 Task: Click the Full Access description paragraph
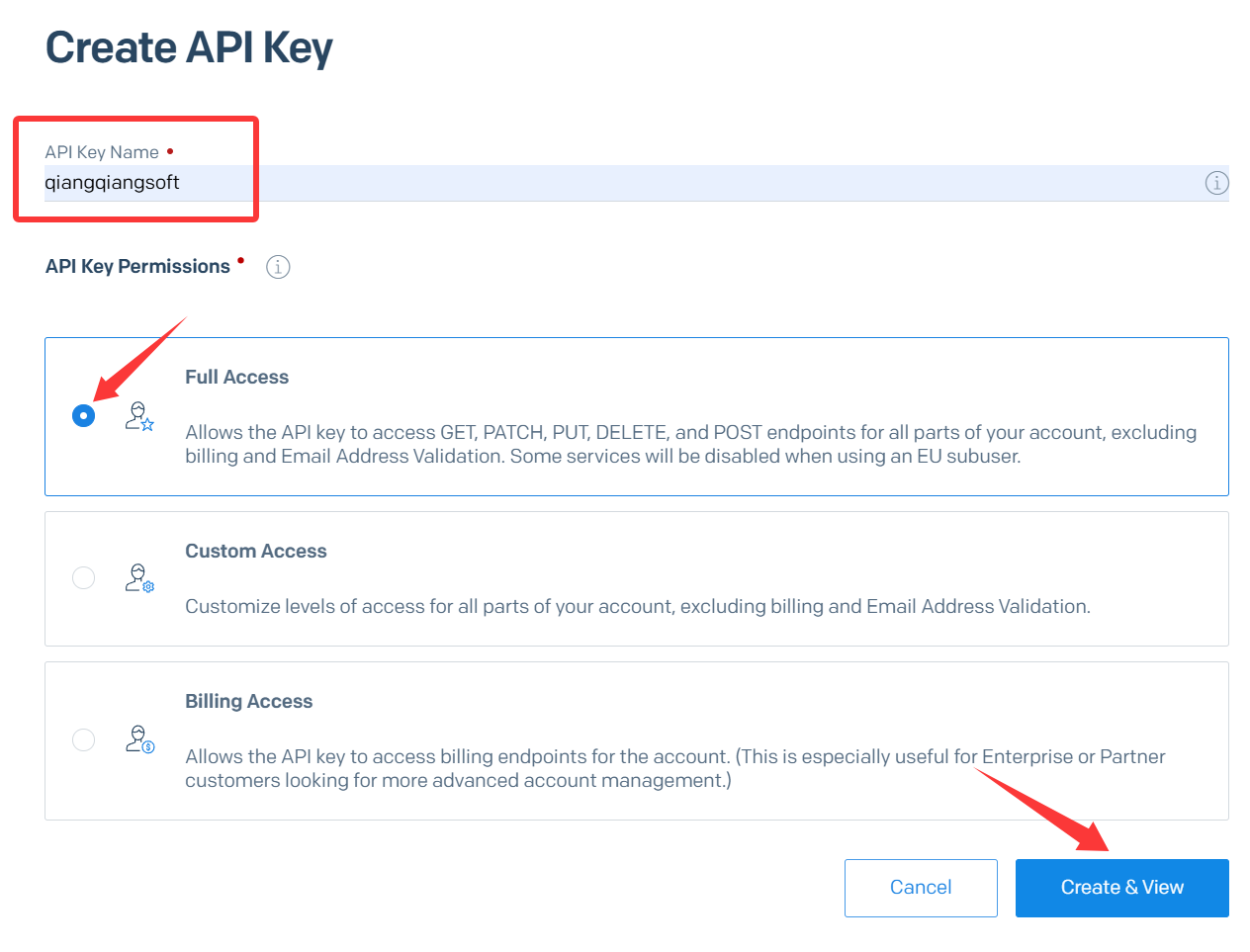[690, 445]
